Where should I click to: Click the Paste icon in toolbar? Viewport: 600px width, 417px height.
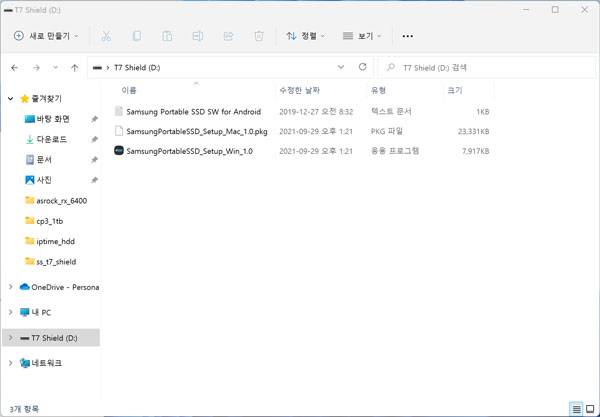[x=166, y=36]
